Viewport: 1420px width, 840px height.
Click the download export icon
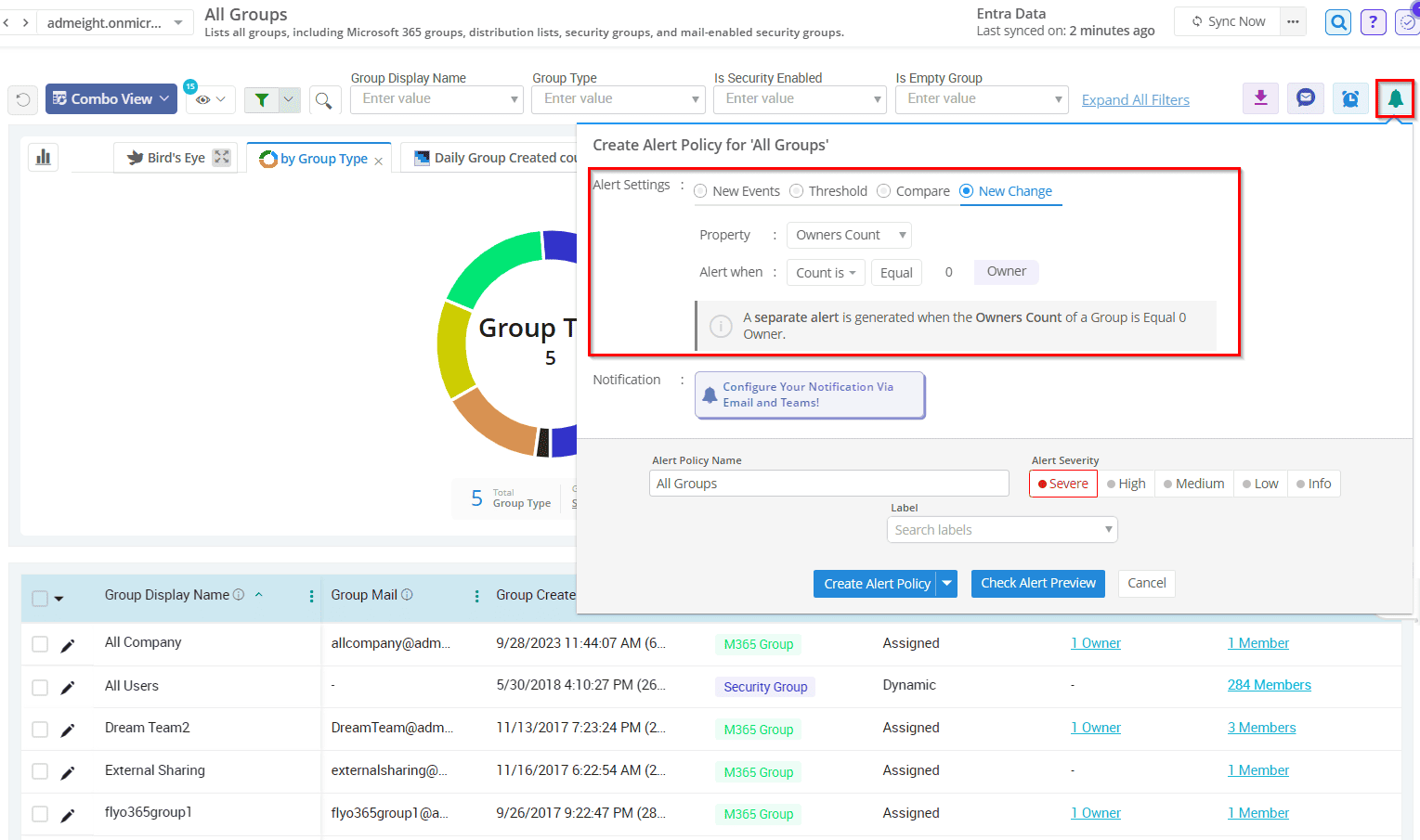[1260, 98]
